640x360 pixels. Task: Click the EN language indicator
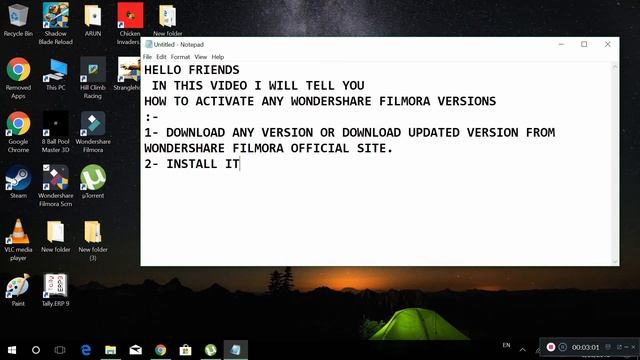click(506, 345)
